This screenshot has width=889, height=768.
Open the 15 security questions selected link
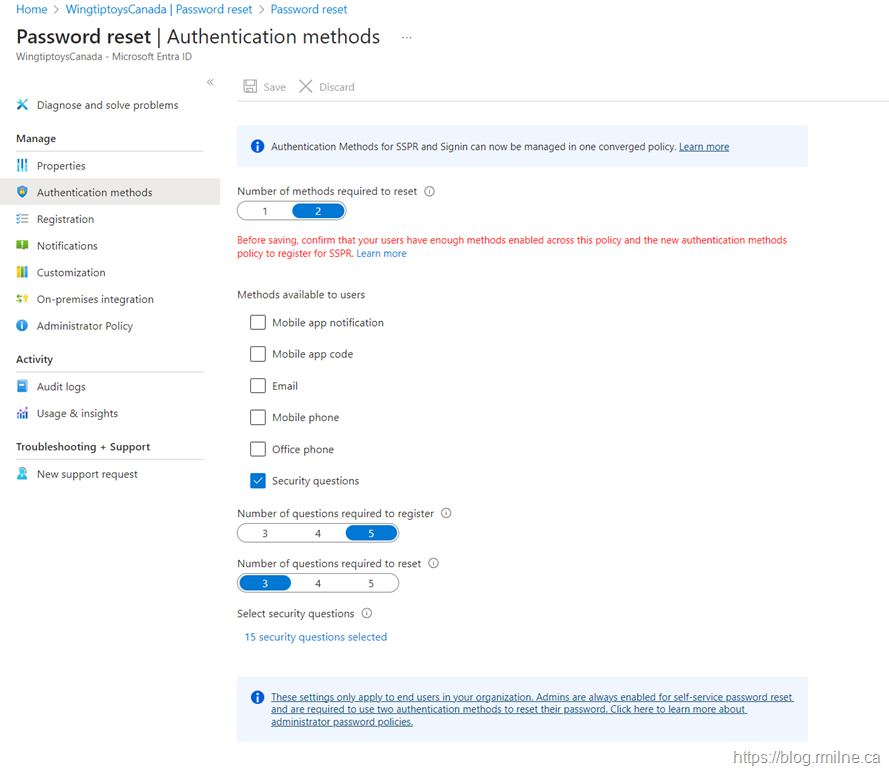[315, 637]
